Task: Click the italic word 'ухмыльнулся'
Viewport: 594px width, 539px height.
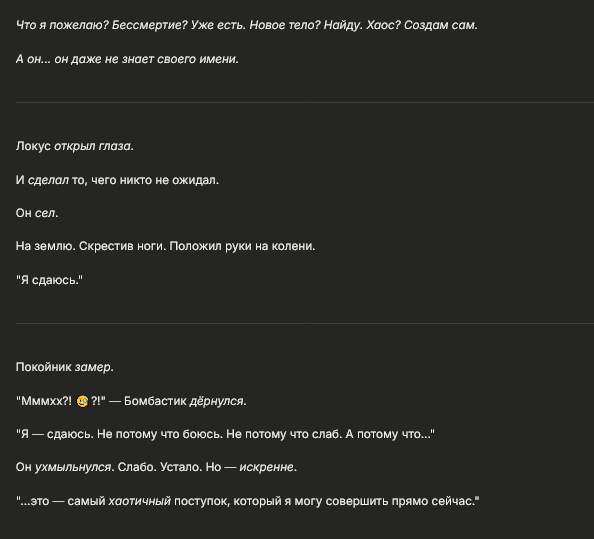Action: (73, 467)
